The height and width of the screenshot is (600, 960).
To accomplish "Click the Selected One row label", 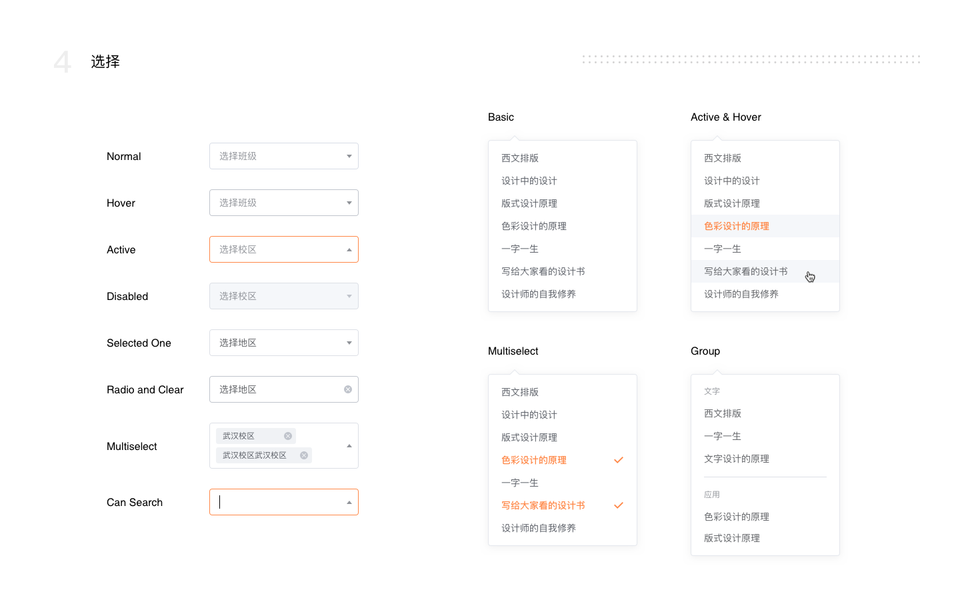I will pyautogui.click(x=139, y=343).
